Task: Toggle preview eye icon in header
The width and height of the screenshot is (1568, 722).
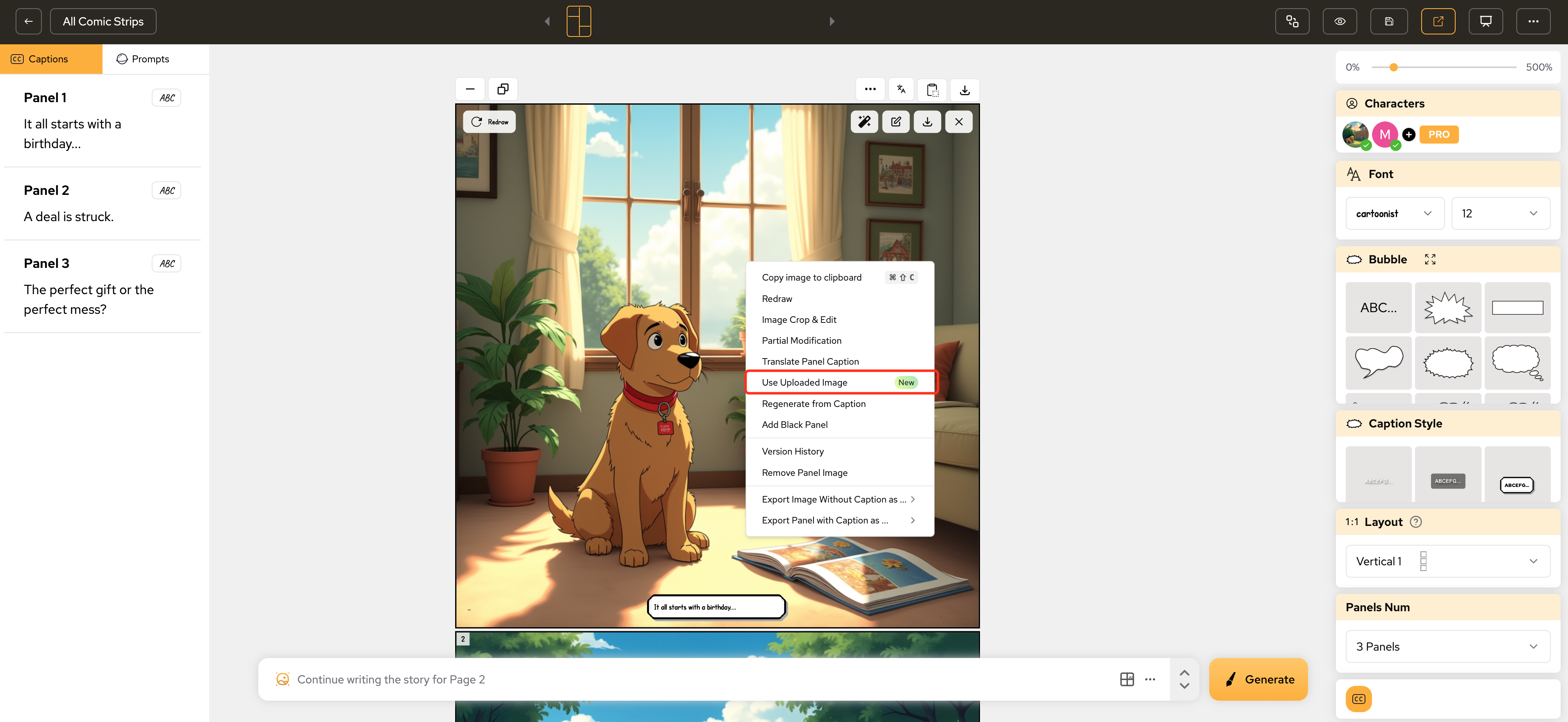Action: pyautogui.click(x=1340, y=21)
